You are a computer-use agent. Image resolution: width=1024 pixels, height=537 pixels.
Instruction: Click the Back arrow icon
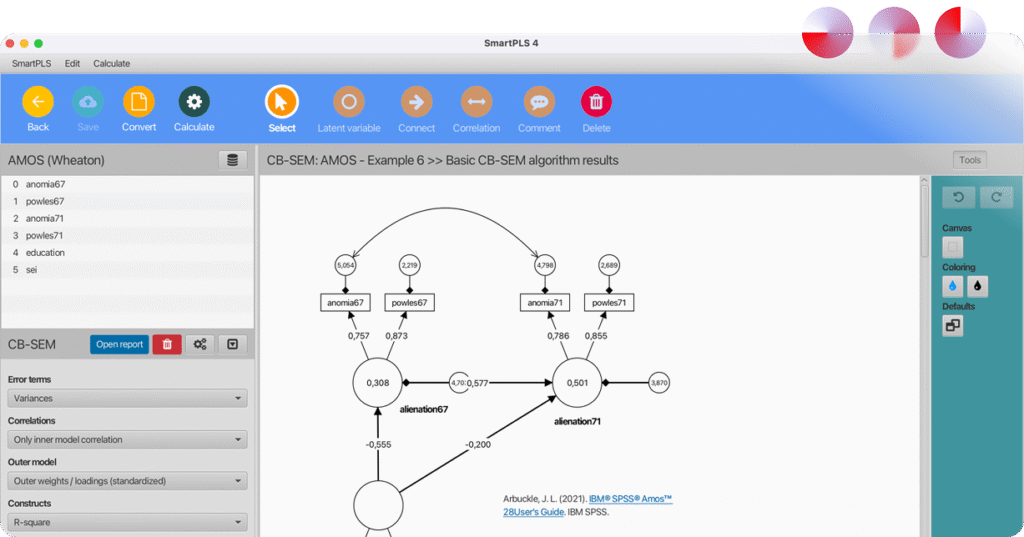click(x=38, y=102)
